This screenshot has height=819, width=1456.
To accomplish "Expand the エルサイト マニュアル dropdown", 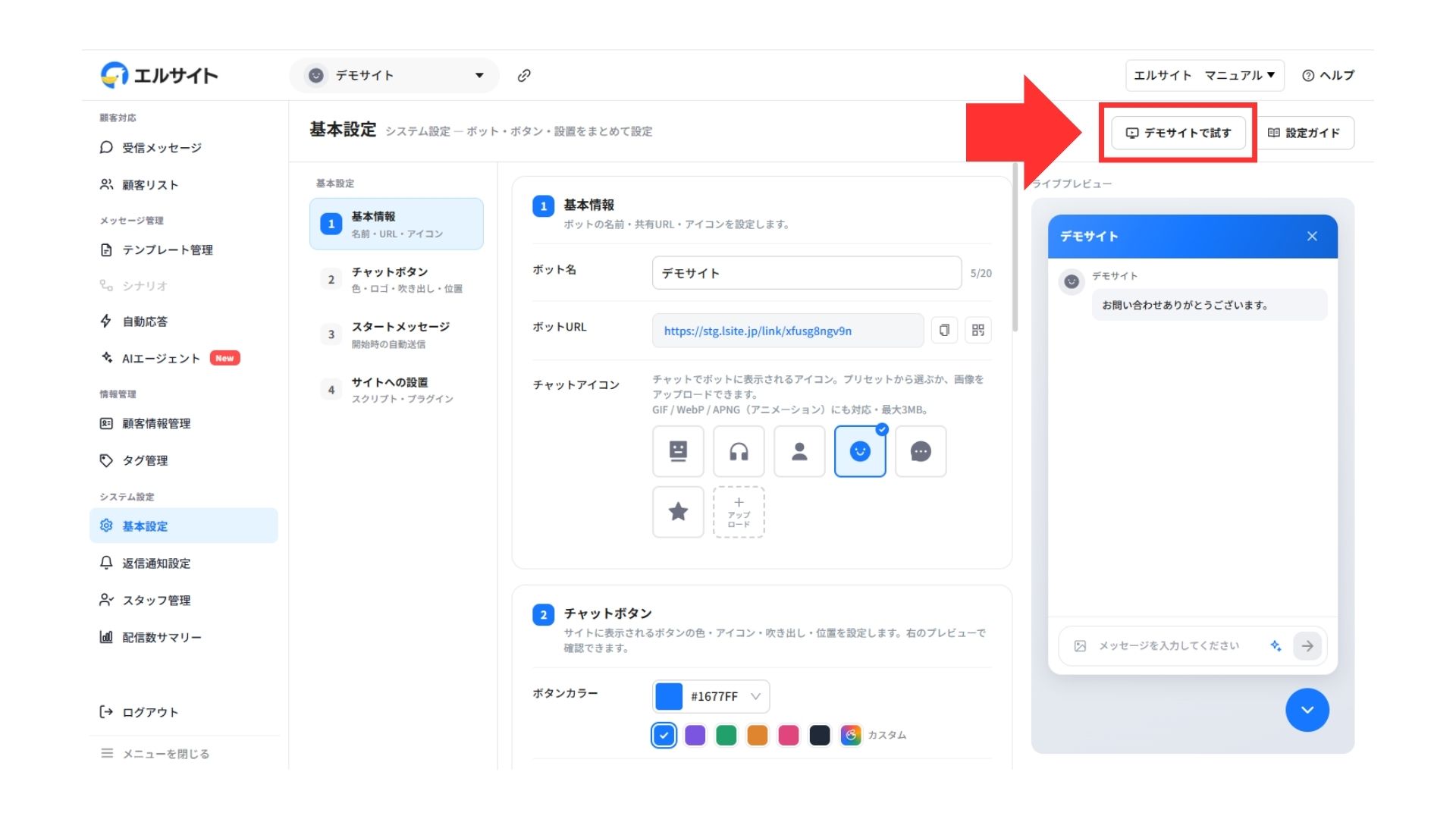I will point(1204,75).
